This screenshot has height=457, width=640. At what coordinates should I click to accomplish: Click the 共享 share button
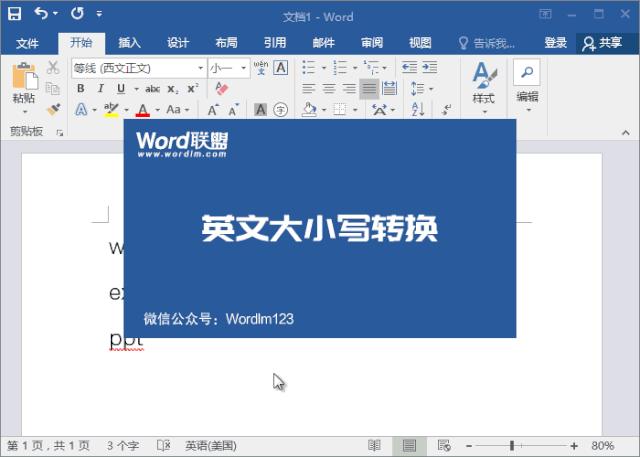[x=602, y=43]
